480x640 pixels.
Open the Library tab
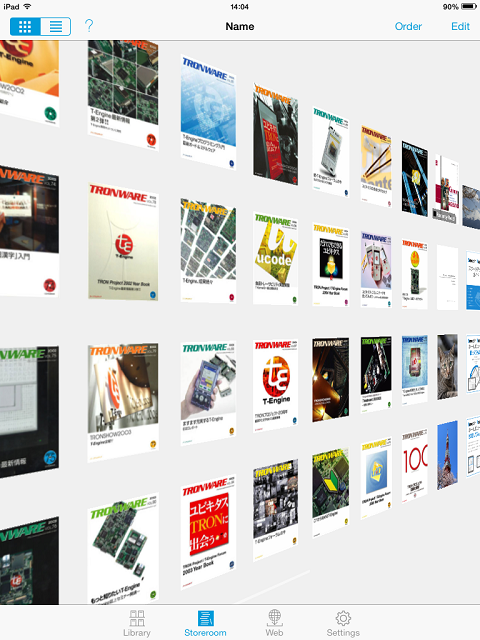[x=137, y=623]
